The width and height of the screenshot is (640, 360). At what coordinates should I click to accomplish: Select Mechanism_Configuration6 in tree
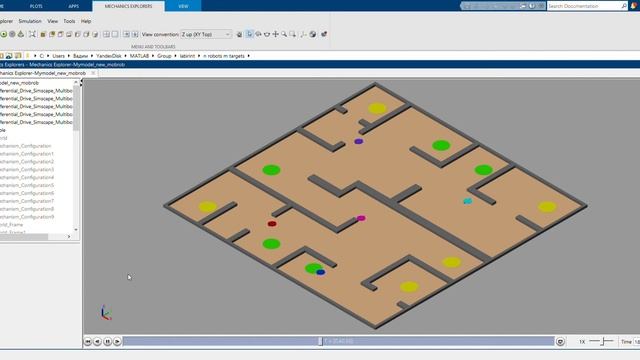pos(27,193)
